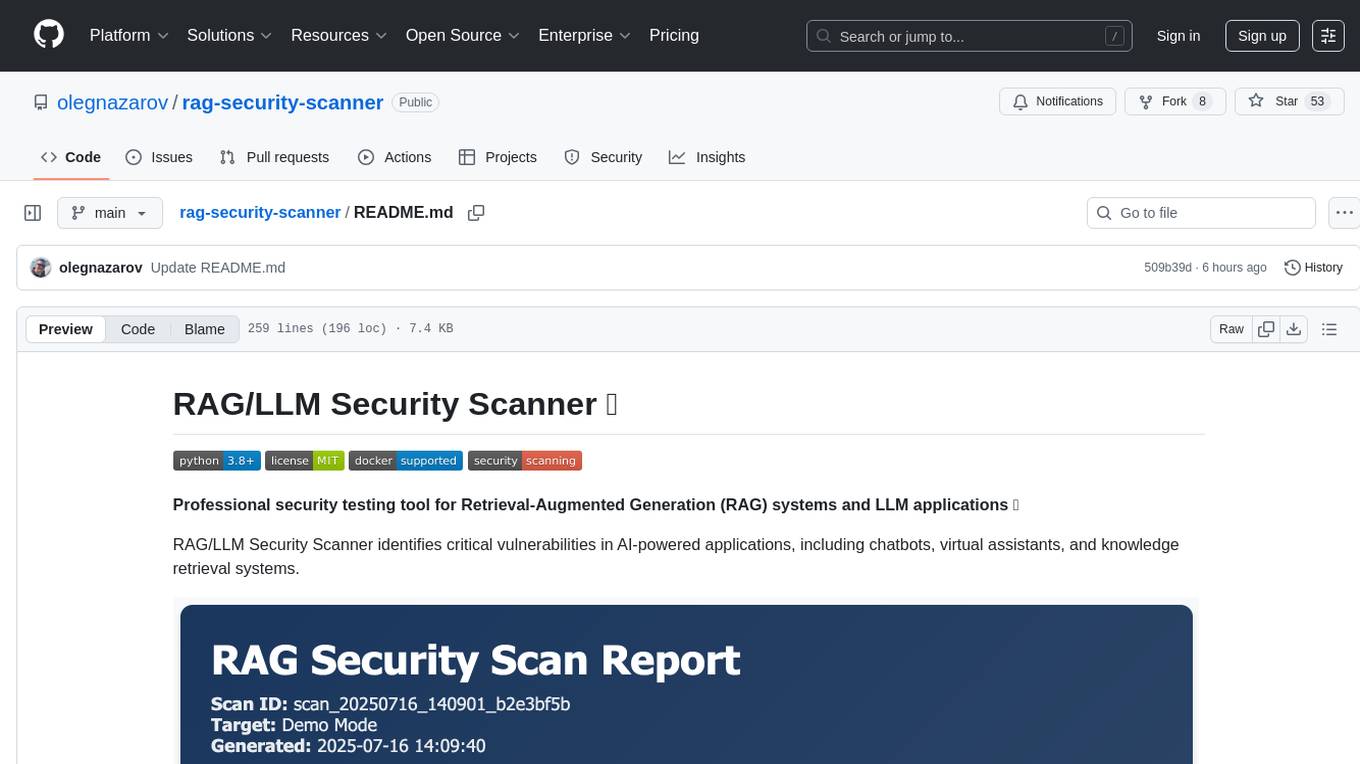Open commit 509b39d
This screenshot has width=1360, height=764.
[x=1167, y=267]
